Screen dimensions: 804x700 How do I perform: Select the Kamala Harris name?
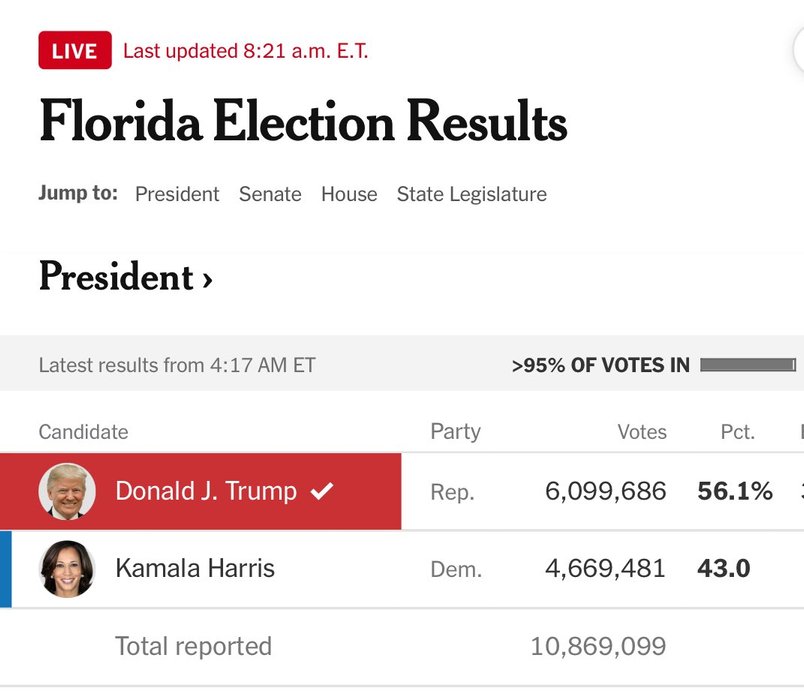point(195,569)
